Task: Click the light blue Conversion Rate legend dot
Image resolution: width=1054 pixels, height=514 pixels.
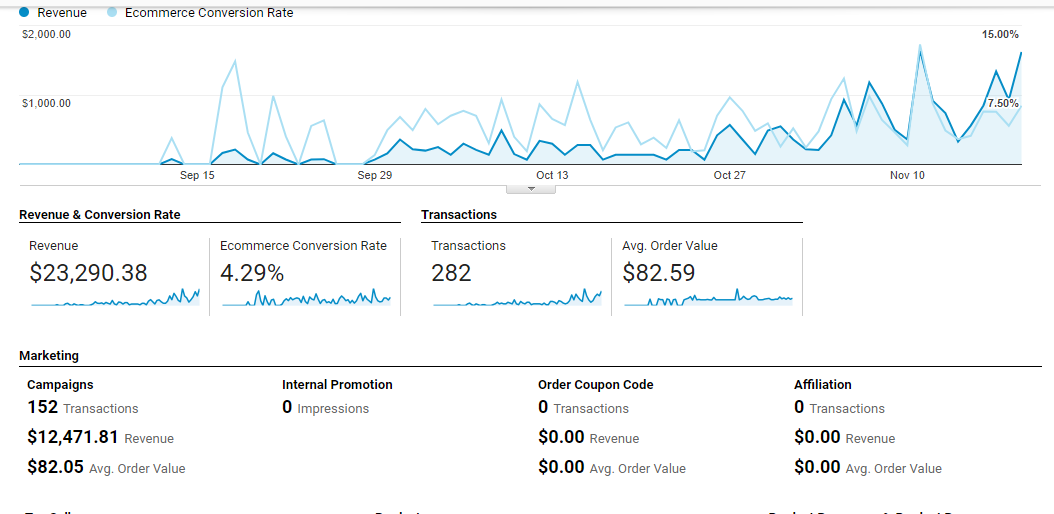Action: point(111,13)
